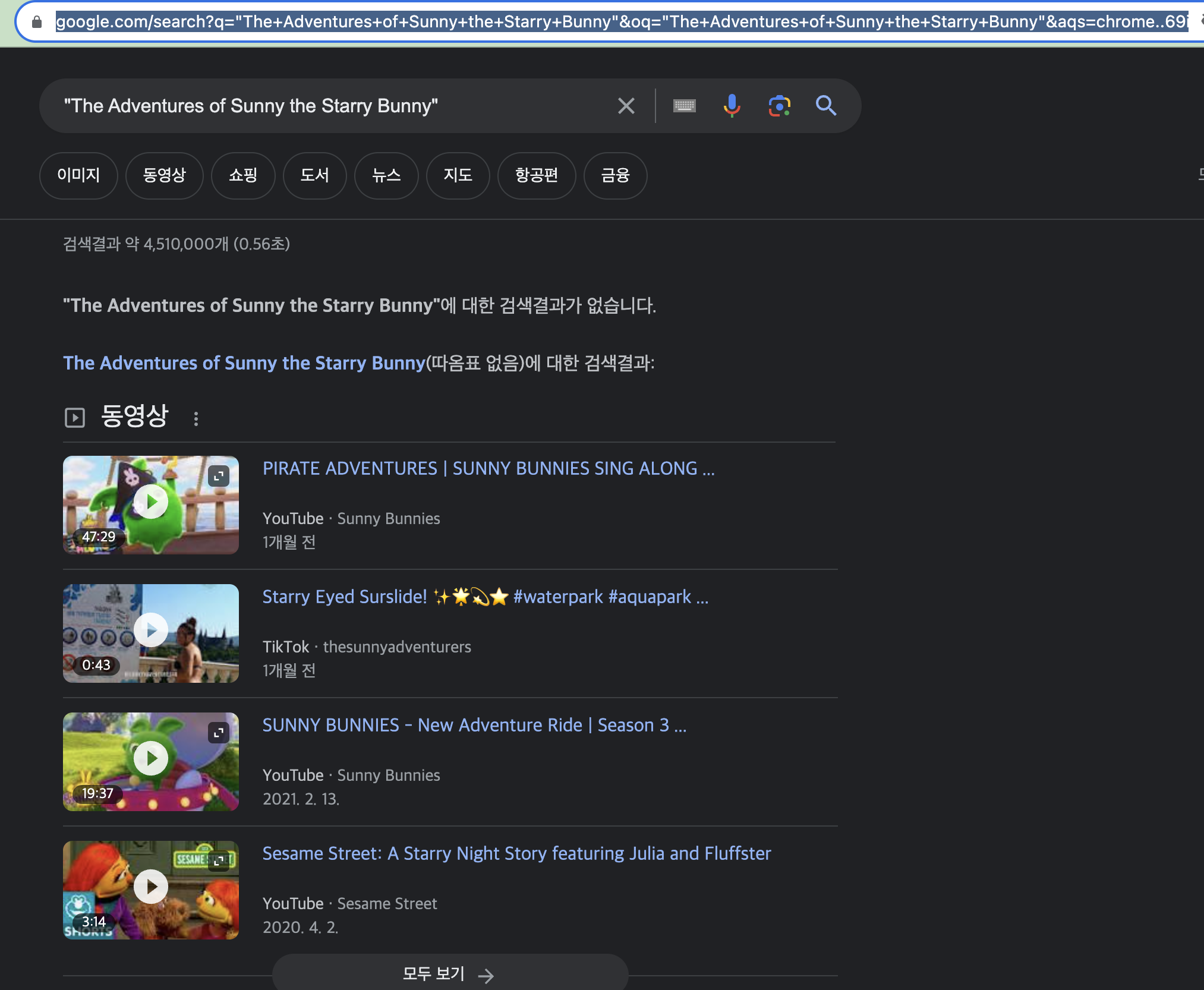Clear the search box with X icon
Image resolution: width=1204 pixels, height=990 pixels.
tap(626, 106)
